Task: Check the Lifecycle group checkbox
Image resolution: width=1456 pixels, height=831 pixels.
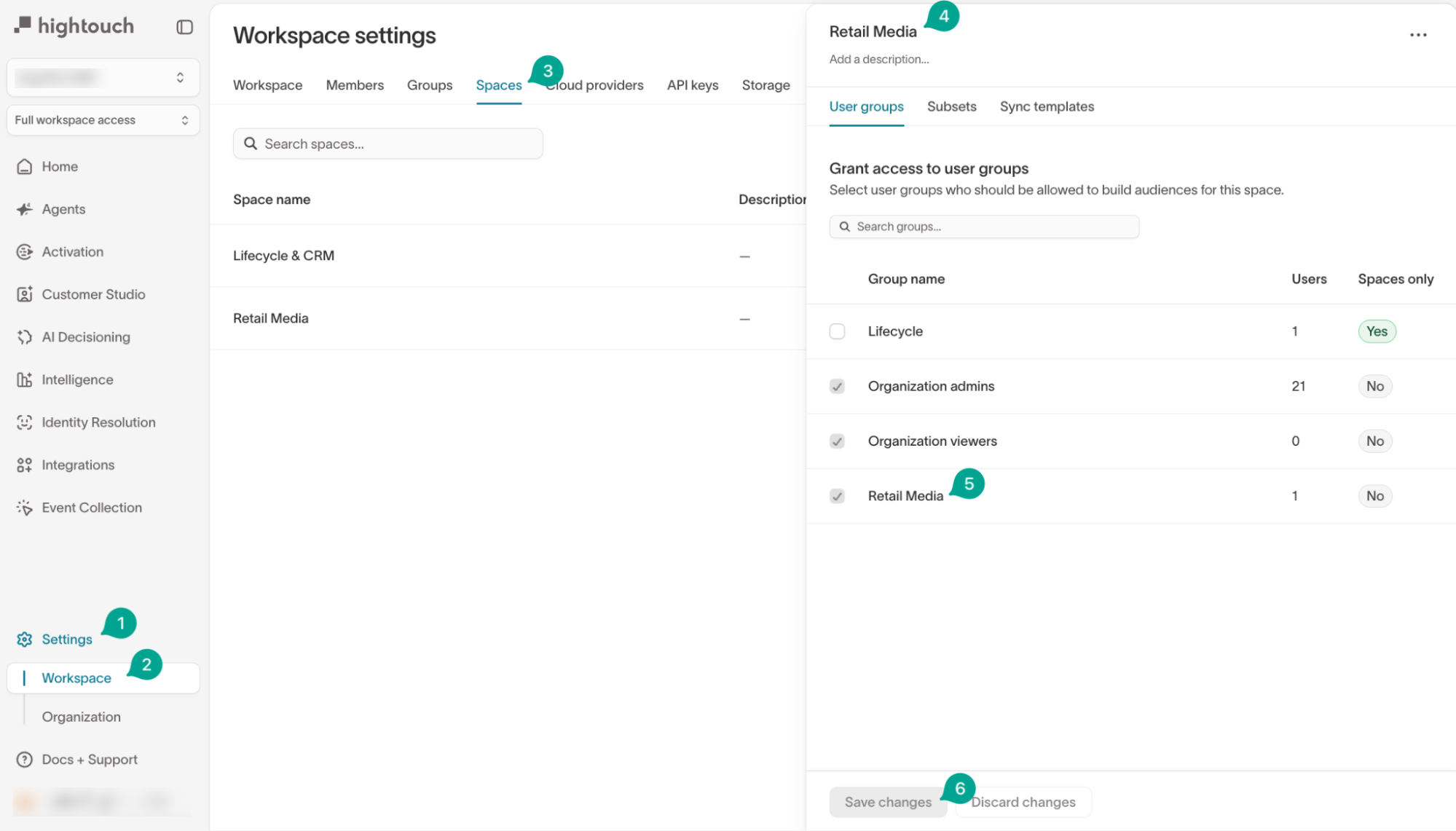Action: (837, 331)
